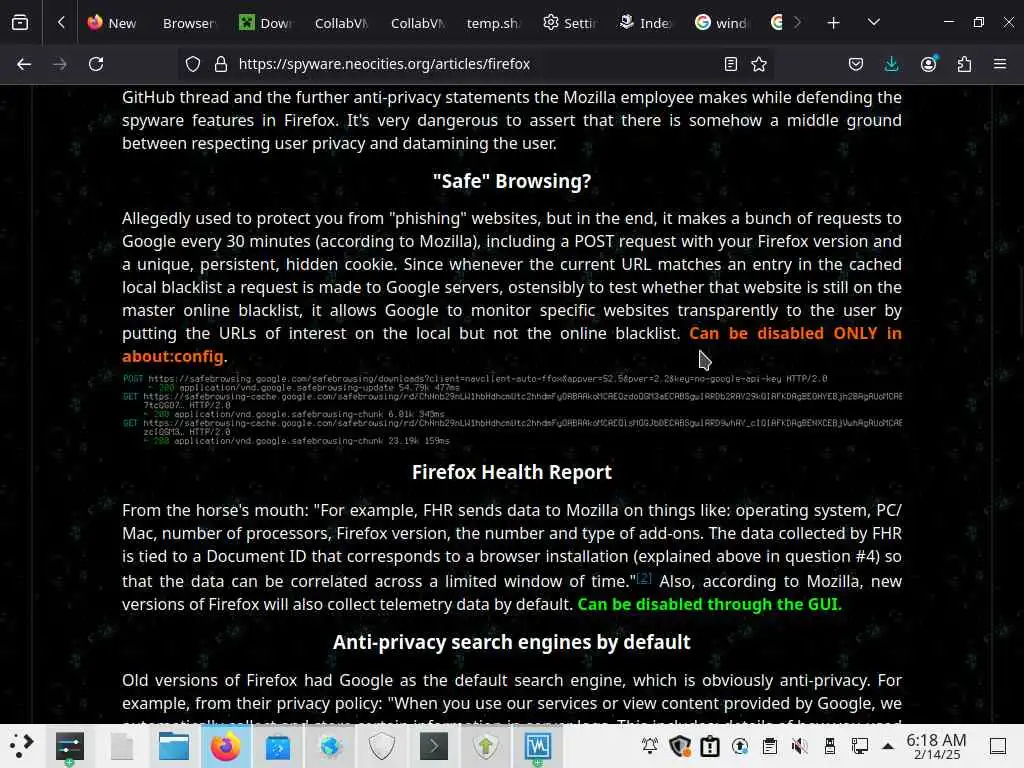Open the system updates tray icon
Screen dimensions: 1024x768
[740, 745]
